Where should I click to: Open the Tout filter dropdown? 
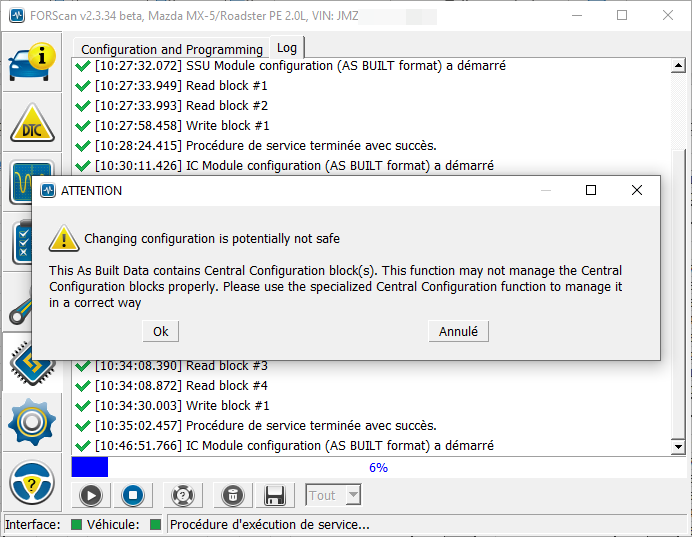[x=333, y=495]
